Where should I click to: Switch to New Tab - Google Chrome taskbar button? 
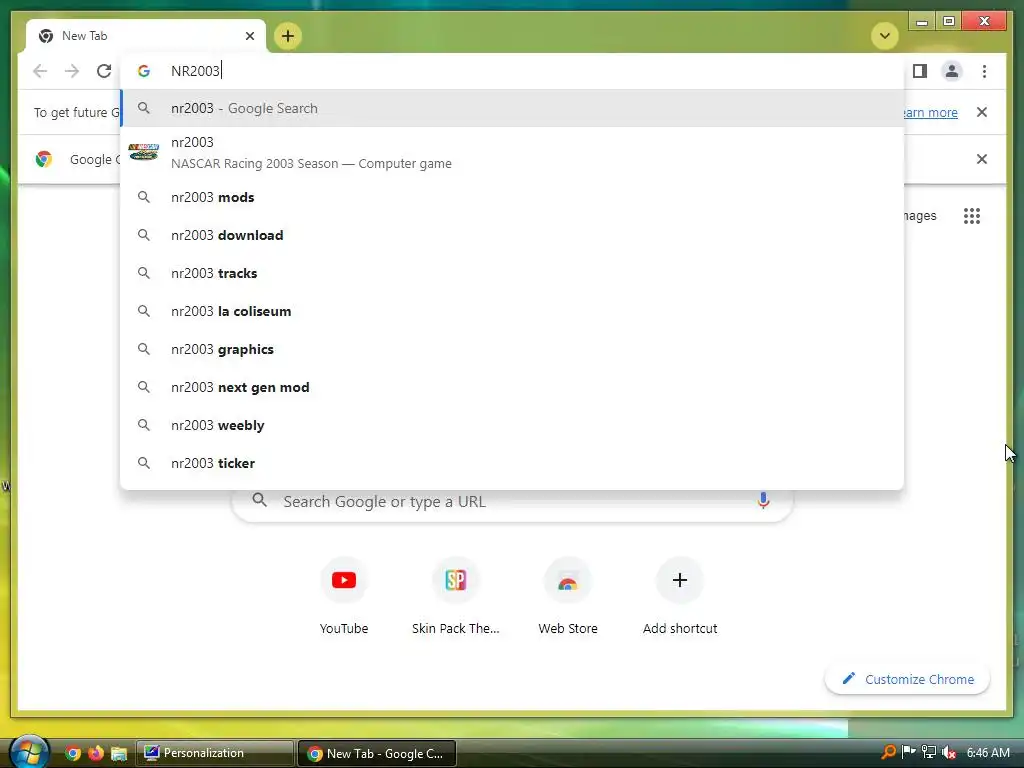click(376, 753)
